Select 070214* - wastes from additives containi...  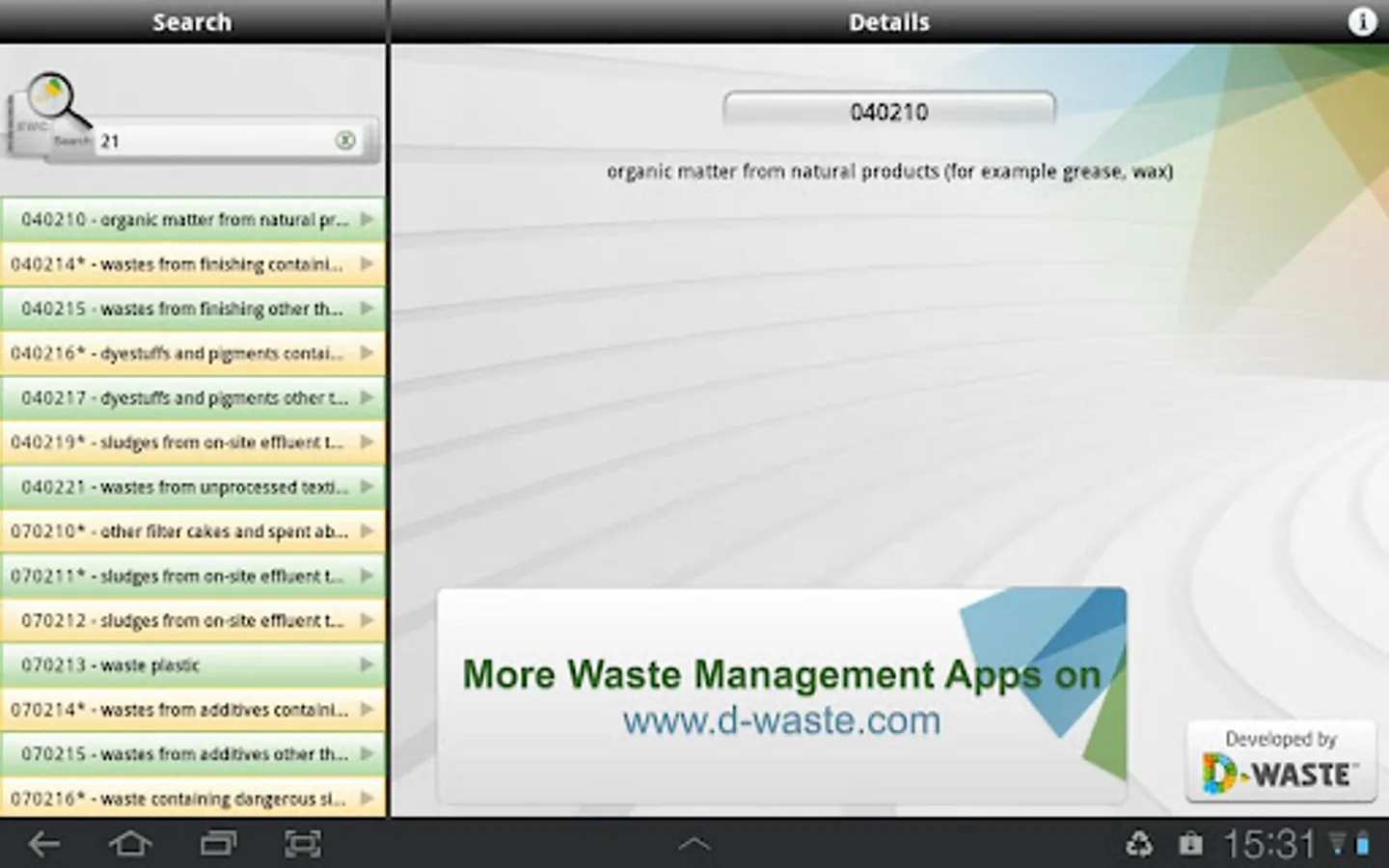[x=193, y=709]
